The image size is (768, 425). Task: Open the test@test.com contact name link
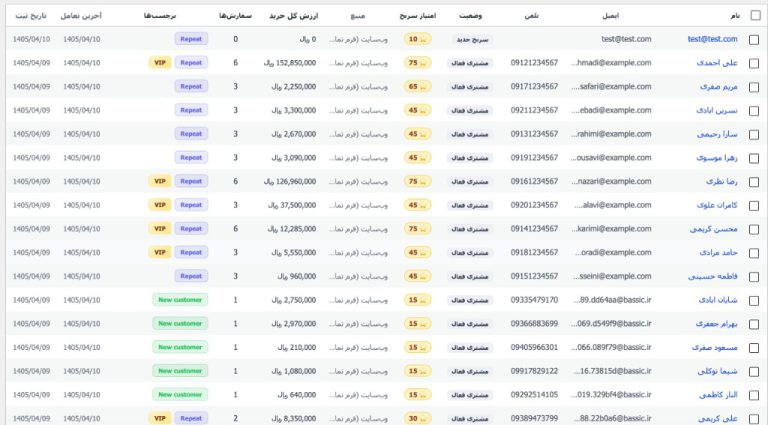(x=712, y=39)
